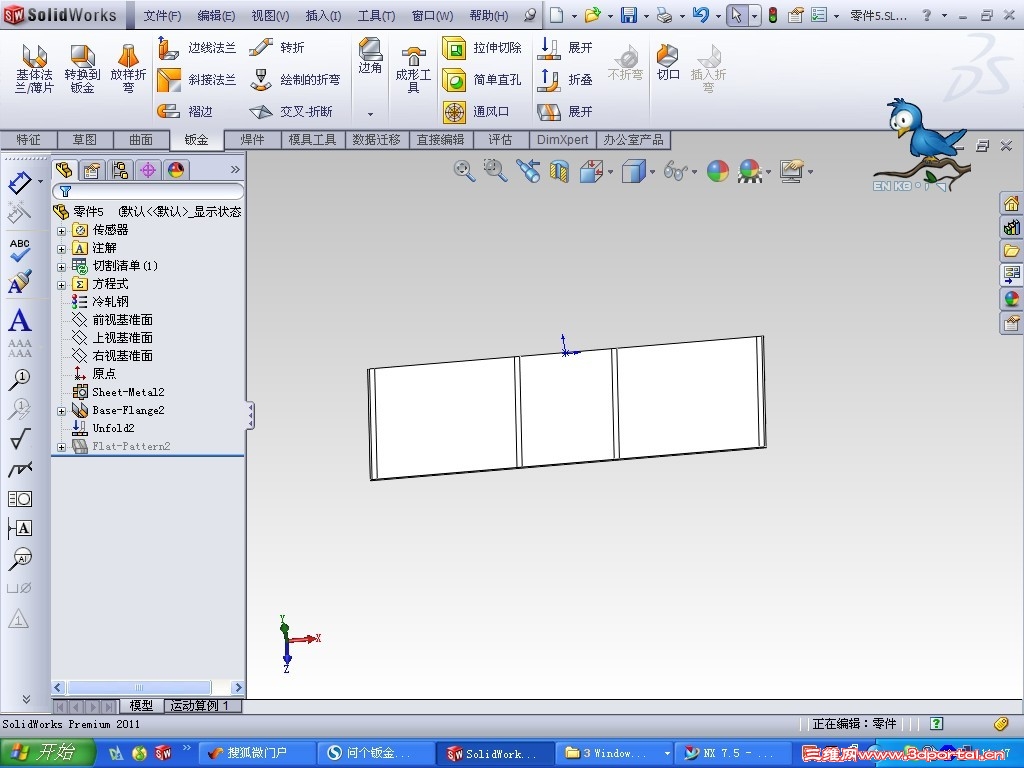1024x768 pixels.
Task: Select the Sketched Bend tool (绘制的折弯)
Action: tap(295, 80)
